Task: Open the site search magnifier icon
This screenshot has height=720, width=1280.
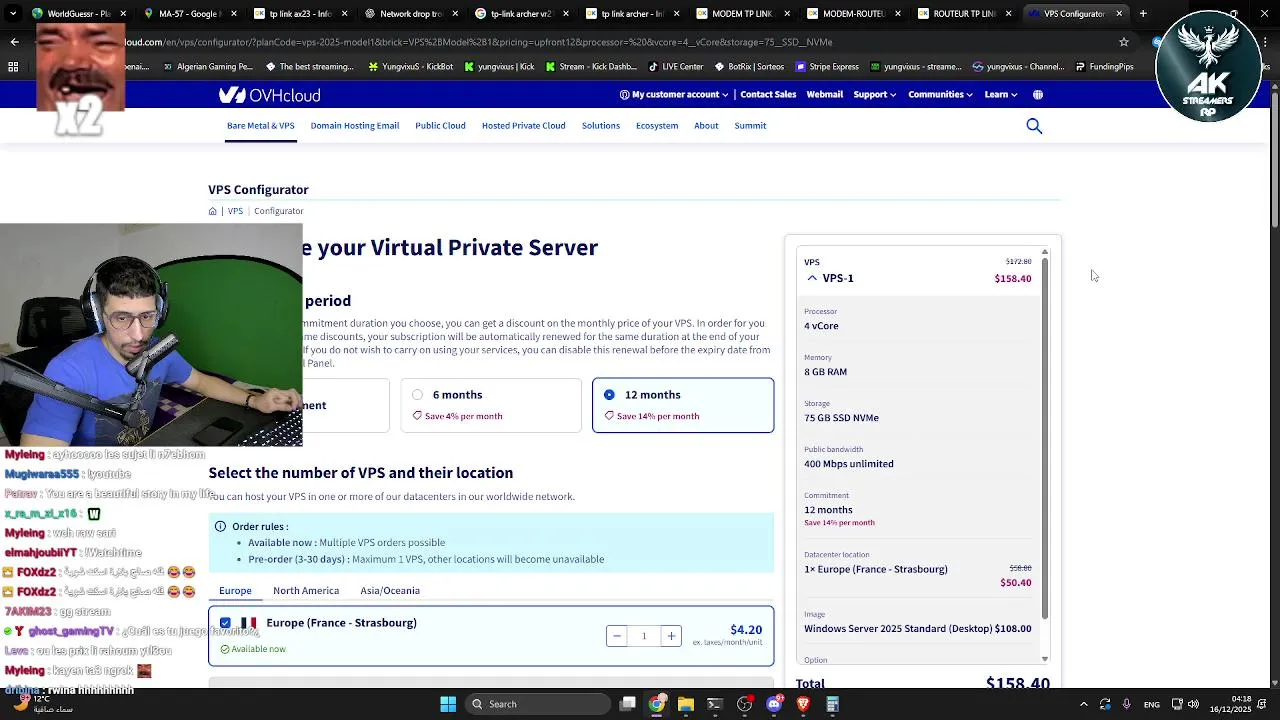Action: pos(1034,126)
